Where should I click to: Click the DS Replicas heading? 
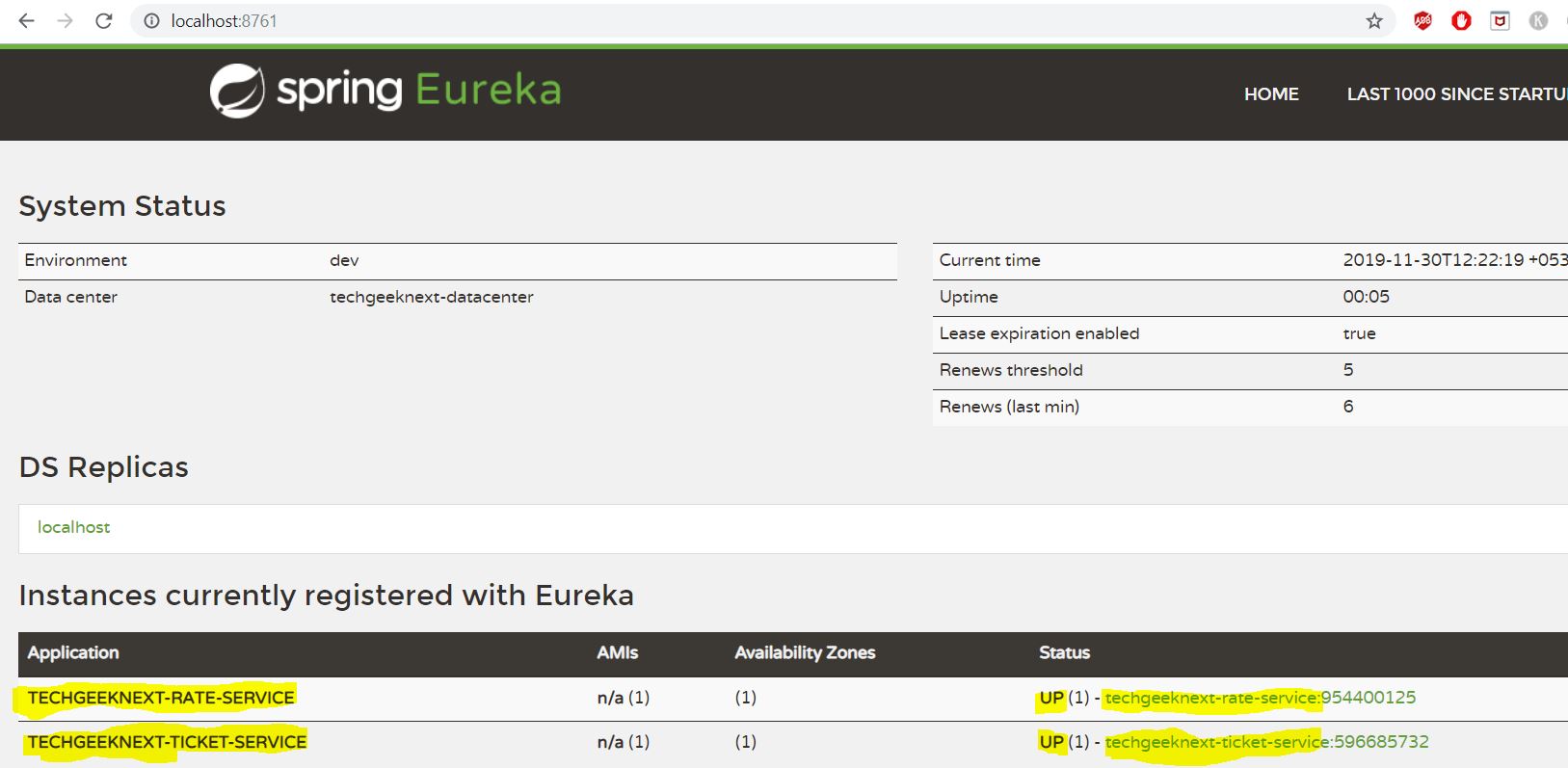[104, 467]
